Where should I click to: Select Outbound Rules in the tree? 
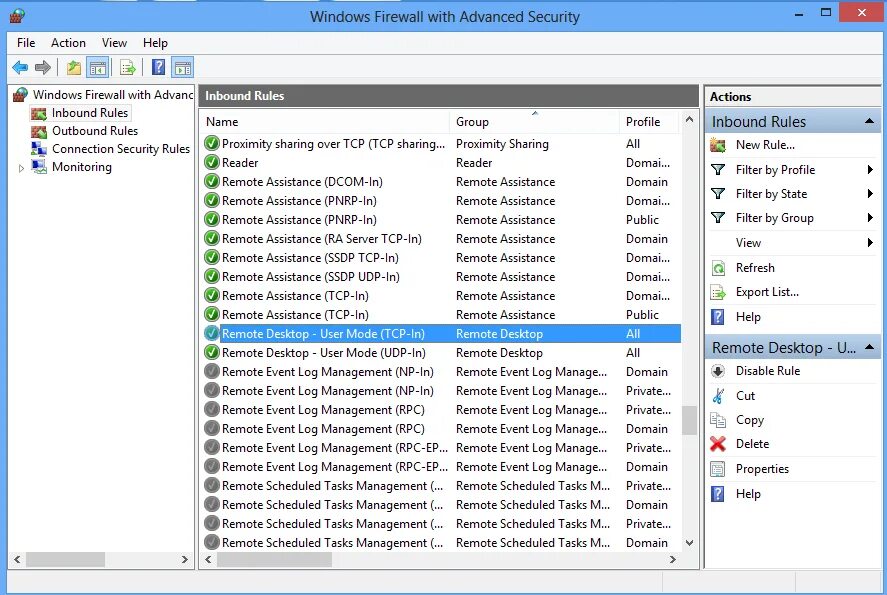(95, 131)
